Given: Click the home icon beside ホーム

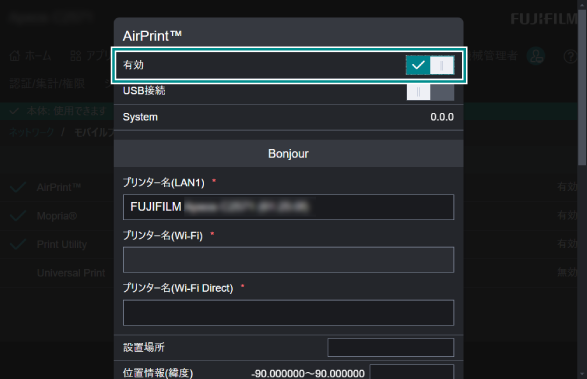Looking at the screenshot, I should click(15, 56).
